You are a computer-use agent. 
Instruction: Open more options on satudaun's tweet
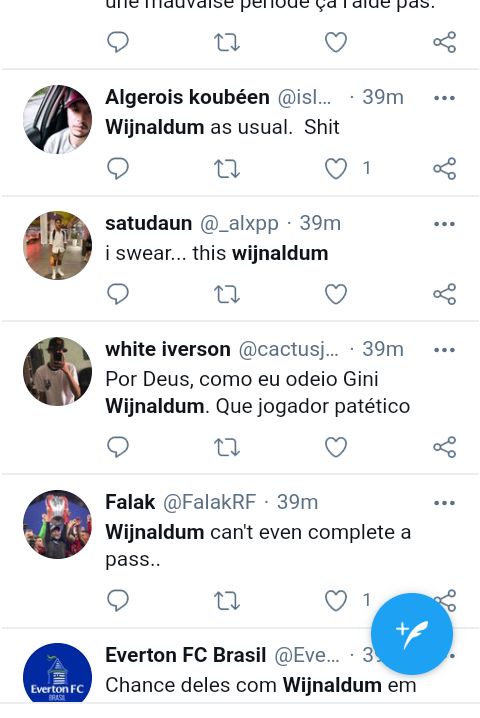444,224
